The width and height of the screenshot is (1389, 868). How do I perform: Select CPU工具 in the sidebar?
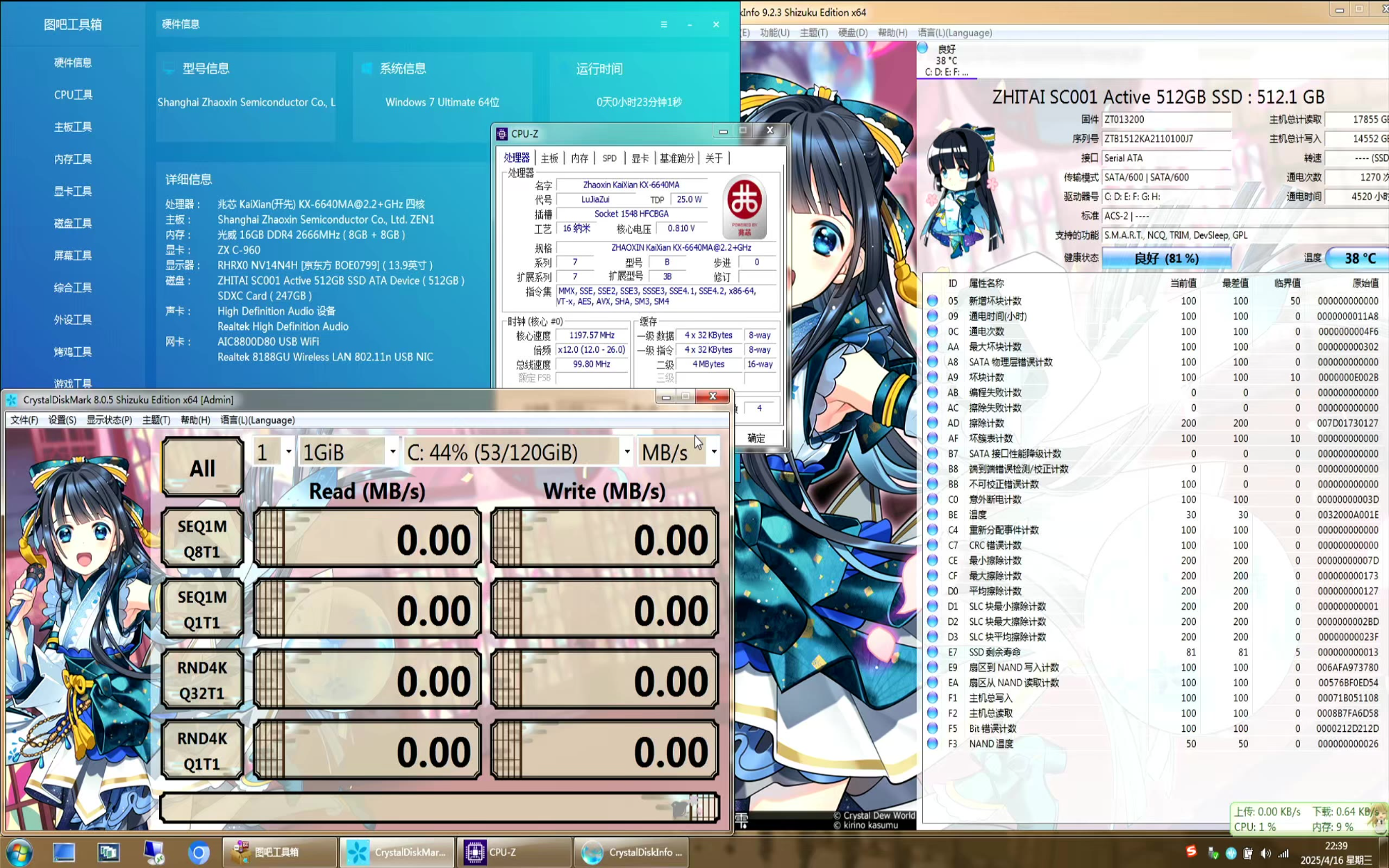pos(73,94)
